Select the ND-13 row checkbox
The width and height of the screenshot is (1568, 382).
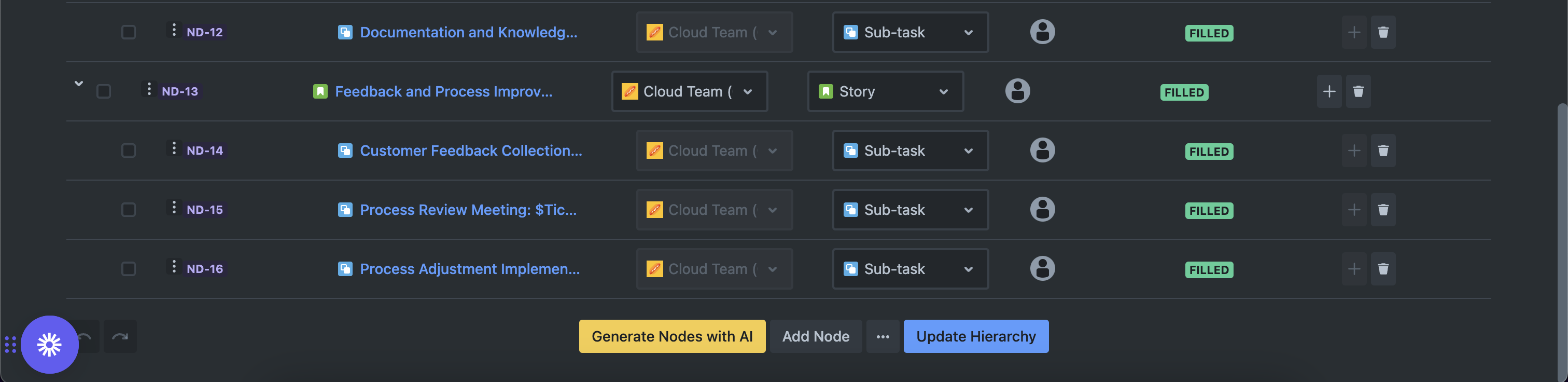coord(104,91)
